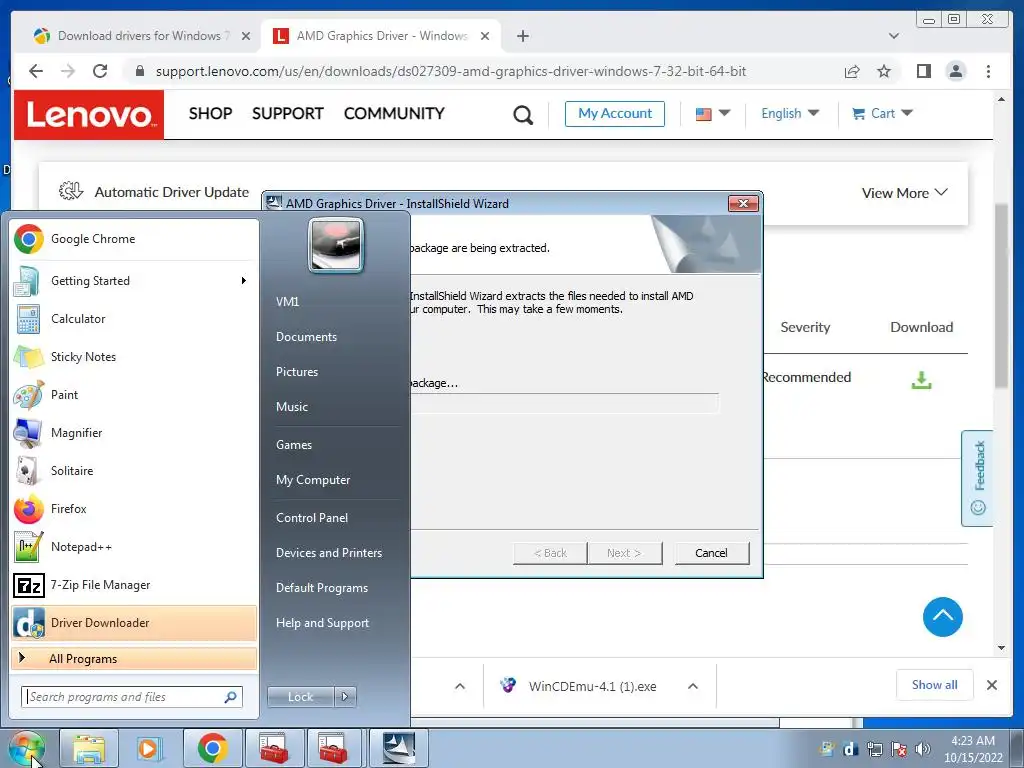Open Pictures from Start menu

click(x=297, y=372)
